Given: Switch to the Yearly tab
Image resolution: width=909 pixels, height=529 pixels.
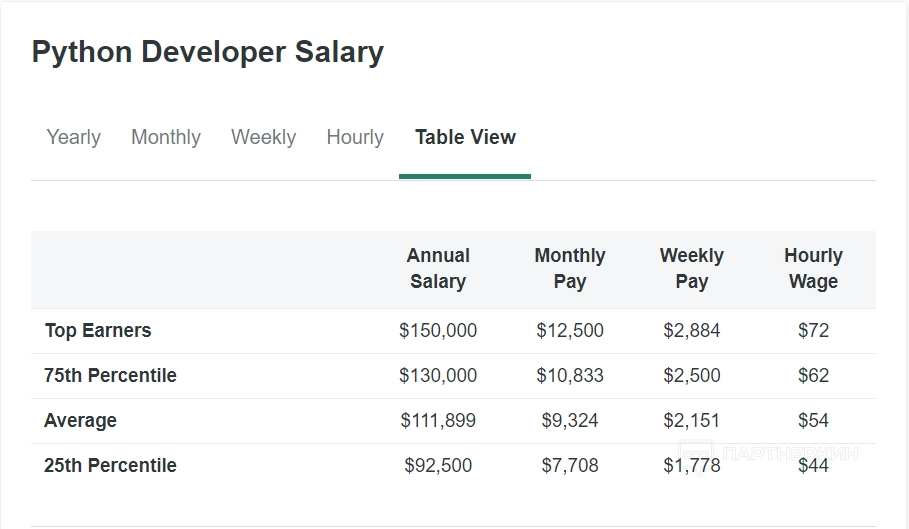Looking at the screenshot, I should pos(73,137).
